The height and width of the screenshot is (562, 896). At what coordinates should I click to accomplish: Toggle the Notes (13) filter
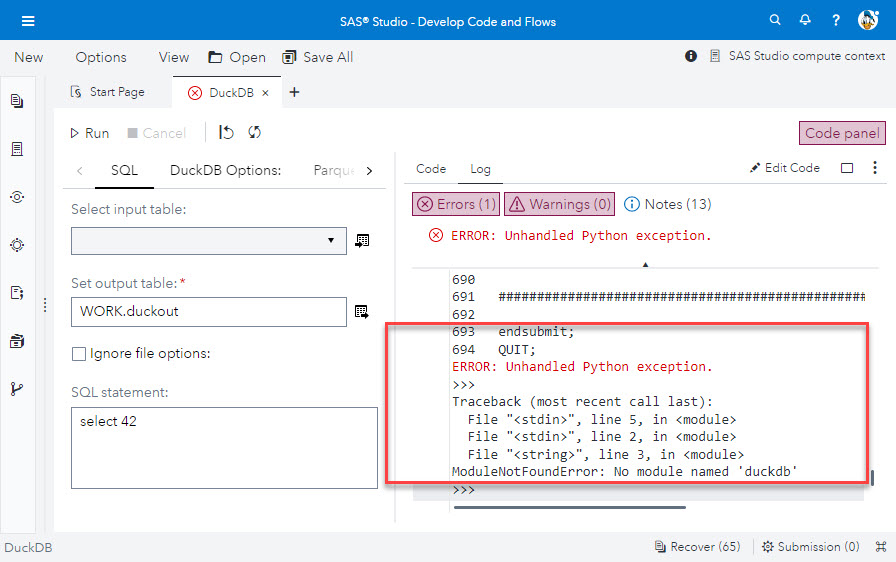(667, 204)
